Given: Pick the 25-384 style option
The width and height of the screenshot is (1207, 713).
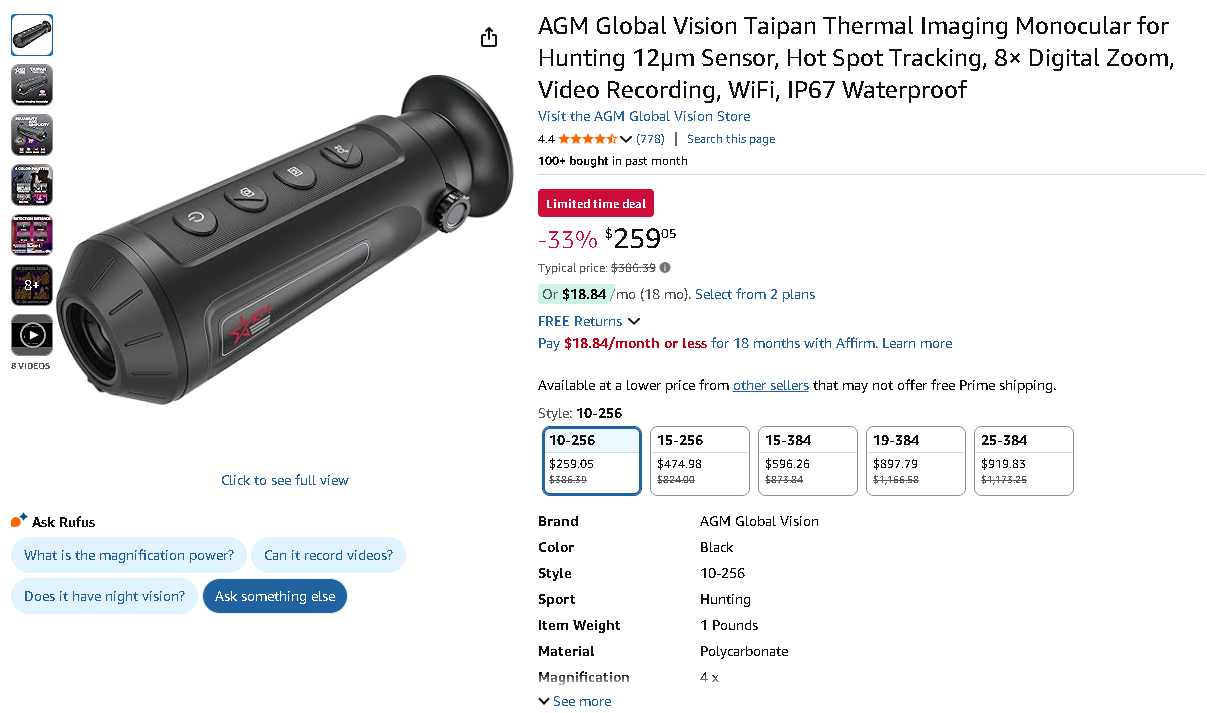Looking at the screenshot, I should 1024,461.
